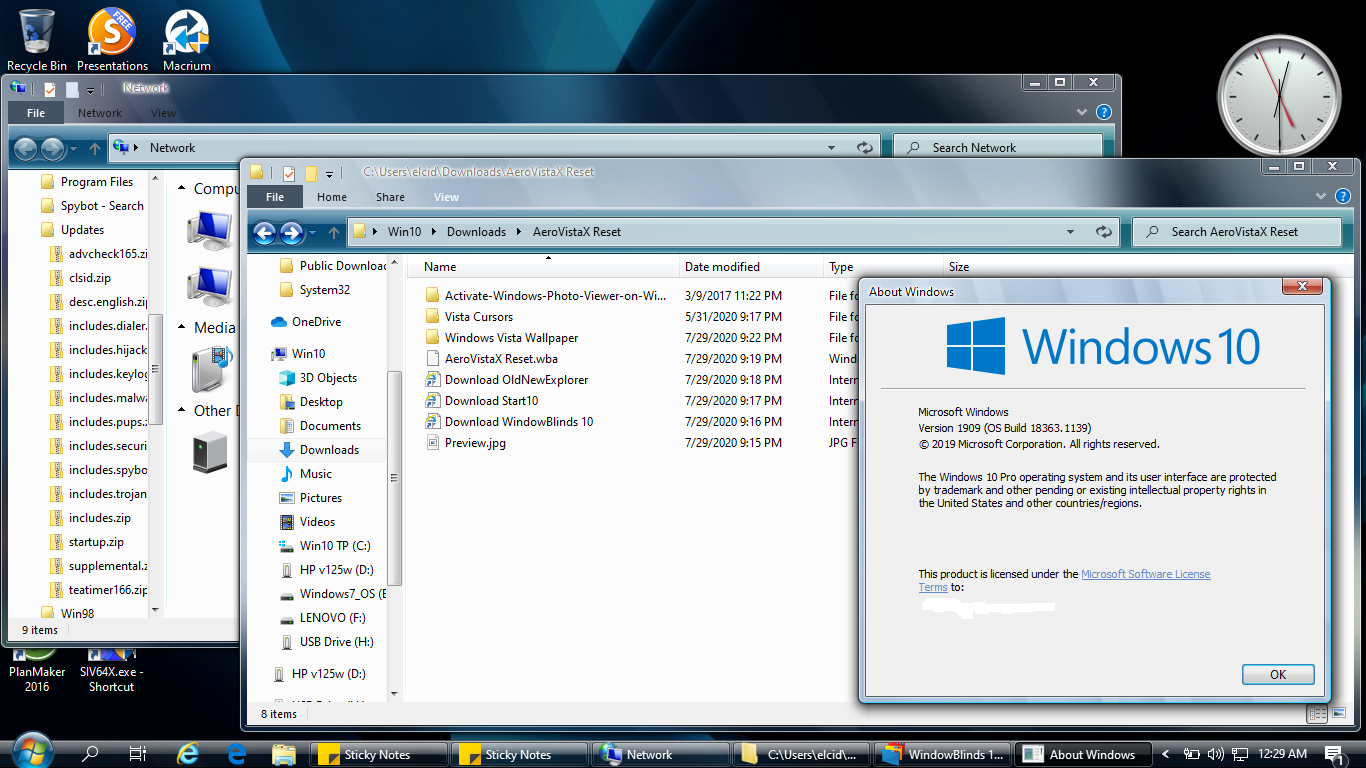
Task: Launch Presentations desktop shortcut
Action: click(112, 40)
